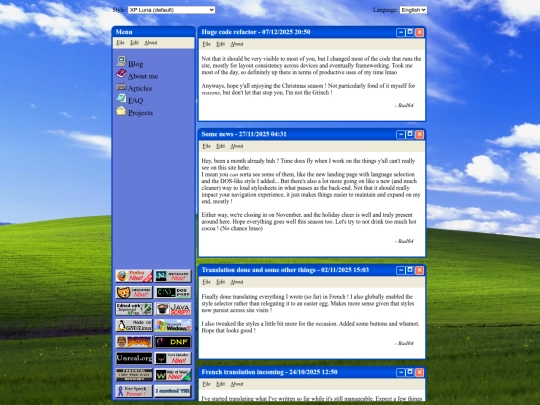This screenshot has height=405, width=540.
Task: Open Edit menu in Translation done window
Action: click(x=220, y=282)
